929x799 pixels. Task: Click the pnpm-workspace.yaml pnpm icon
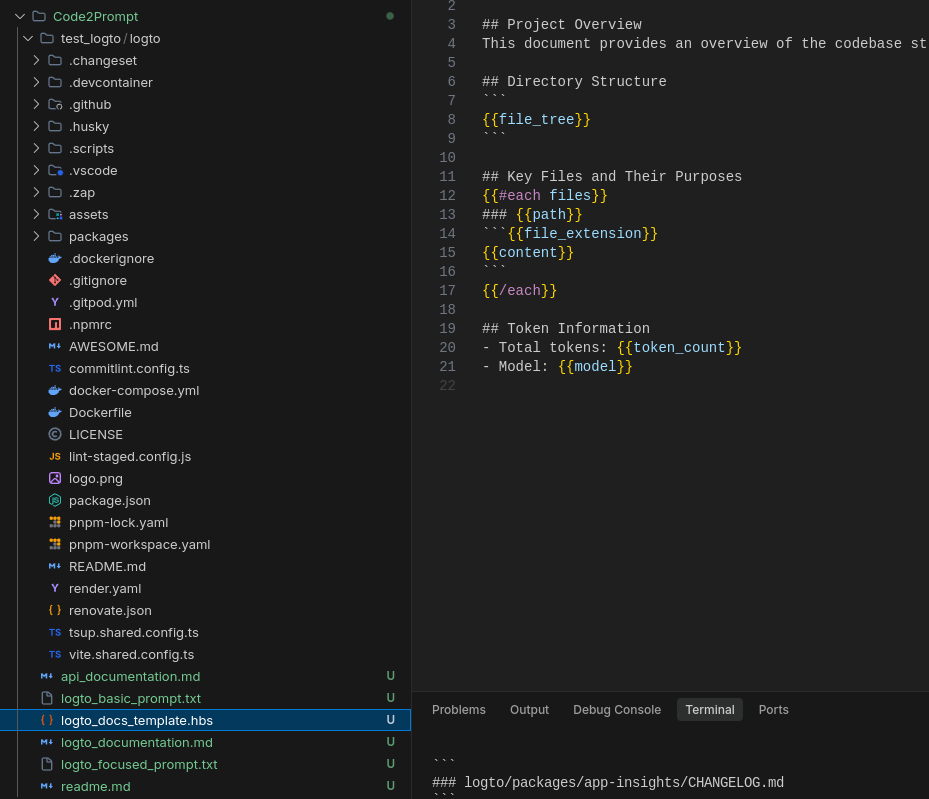pyautogui.click(x=55, y=544)
